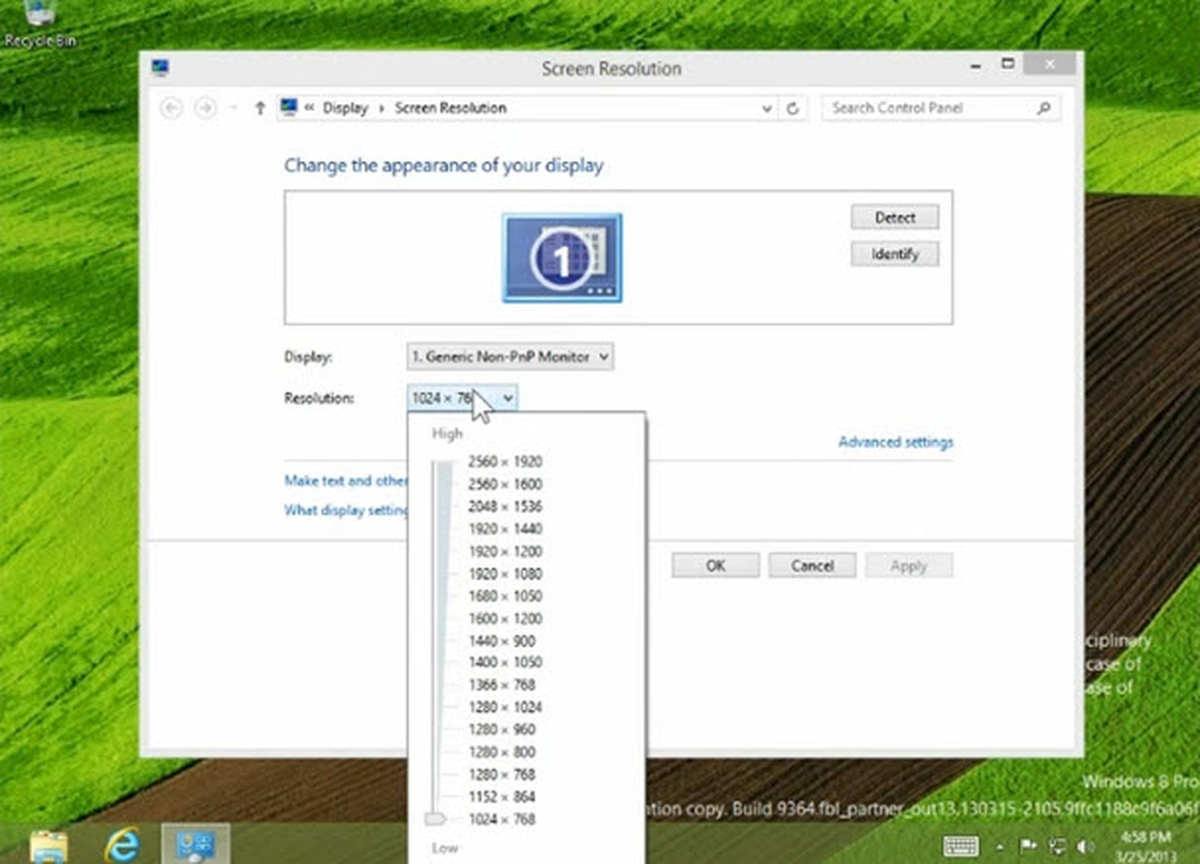
Task: Launch Internet Explorer from the taskbar
Action: 122,844
